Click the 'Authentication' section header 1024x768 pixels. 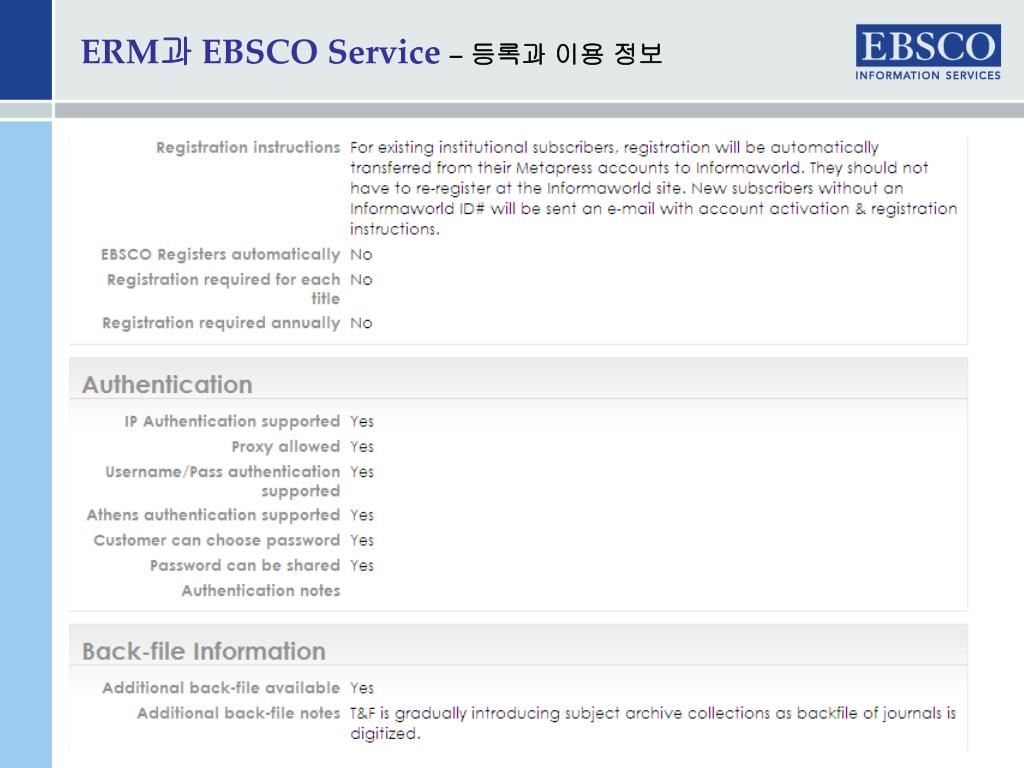coord(167,384)
